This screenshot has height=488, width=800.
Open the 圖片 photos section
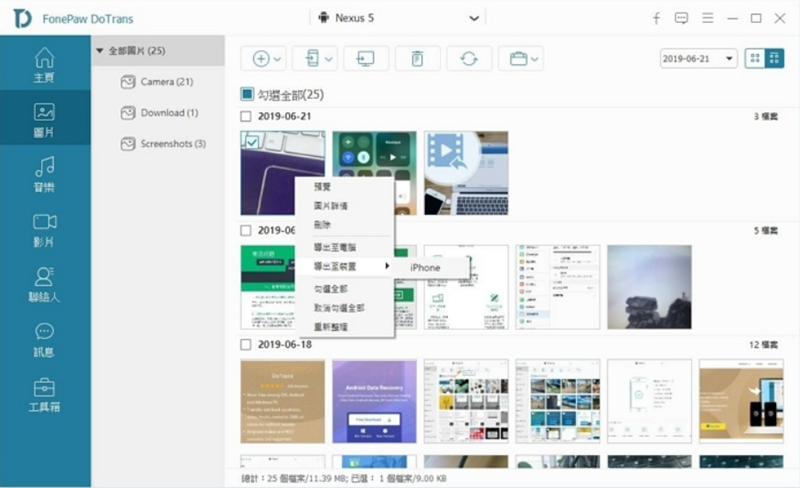click(x=44, y=119)
